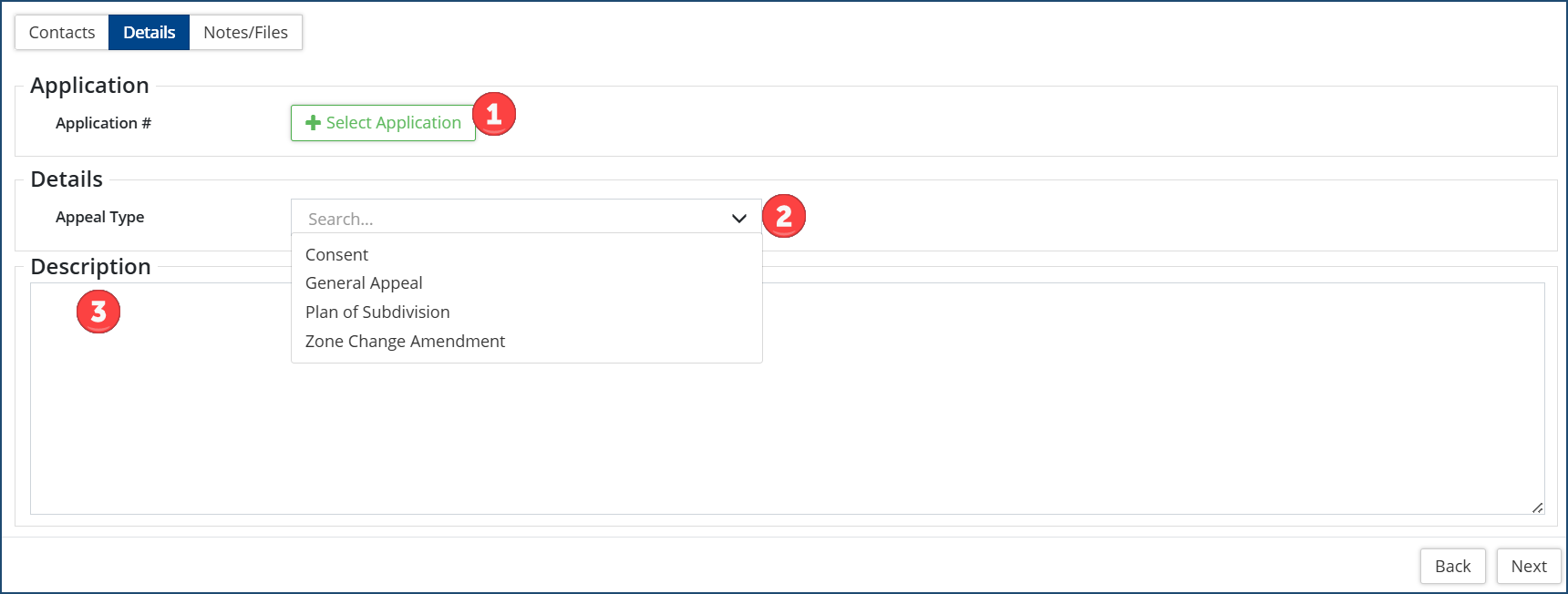1568x594 pixels.
Task: Click the Application # label
Action: click(x=103, y=123)
